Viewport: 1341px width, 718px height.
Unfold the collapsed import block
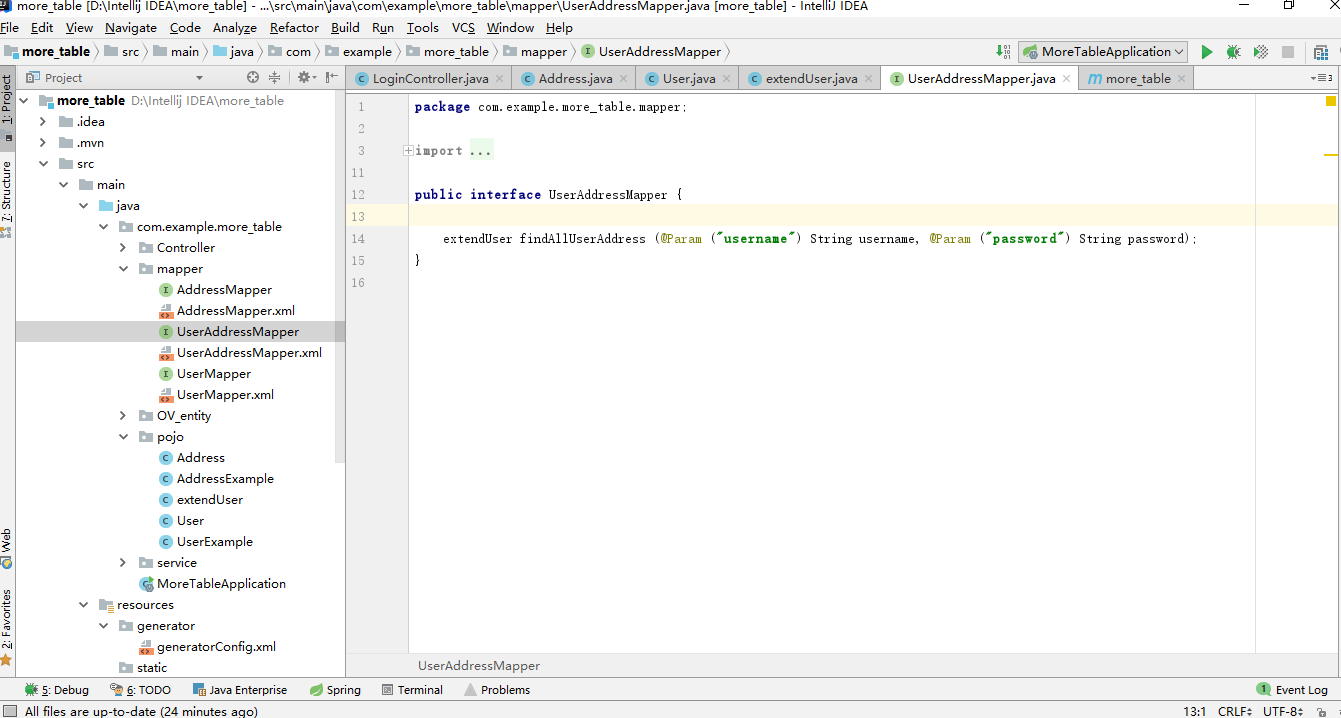point(408,150)
